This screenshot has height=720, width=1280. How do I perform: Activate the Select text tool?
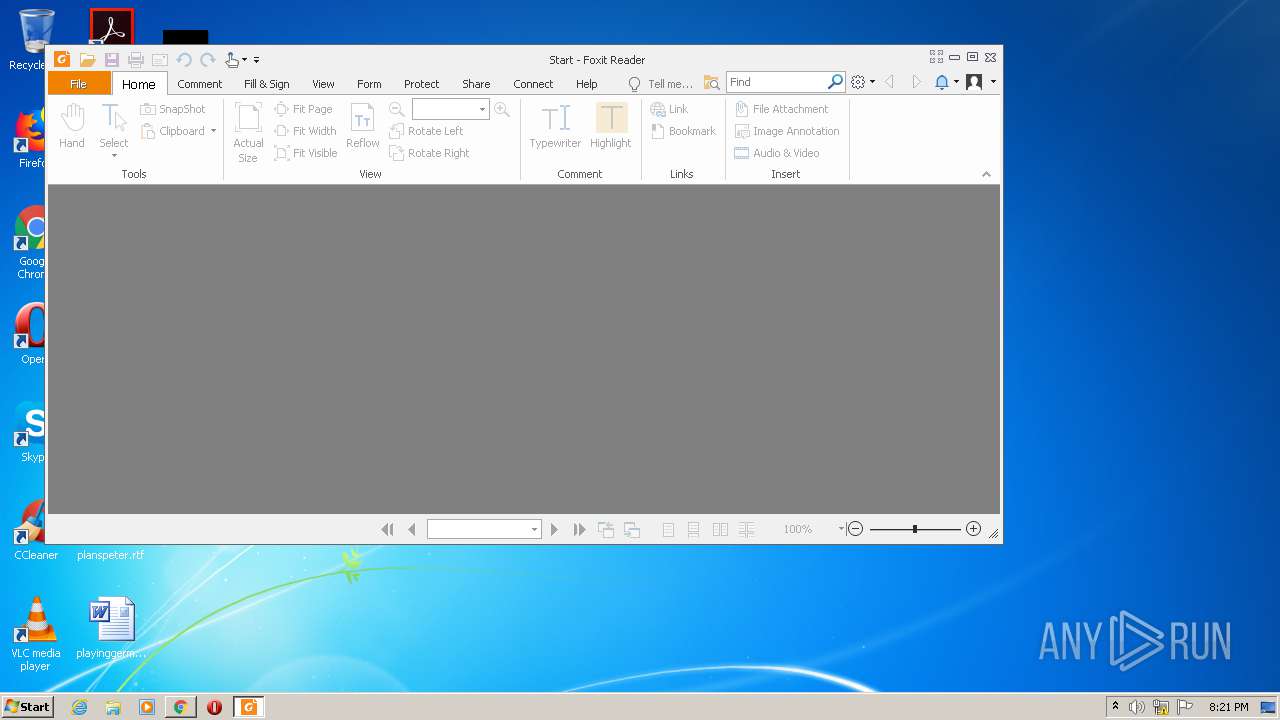(x=114, y=126)
